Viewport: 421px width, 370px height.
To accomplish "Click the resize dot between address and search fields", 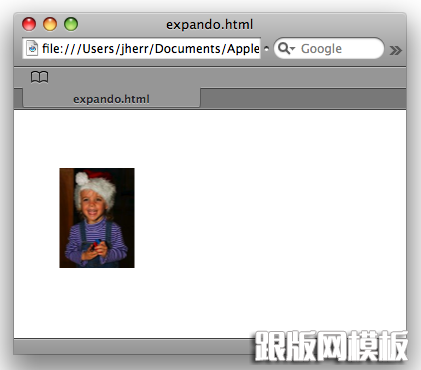I will pos(266,49).
